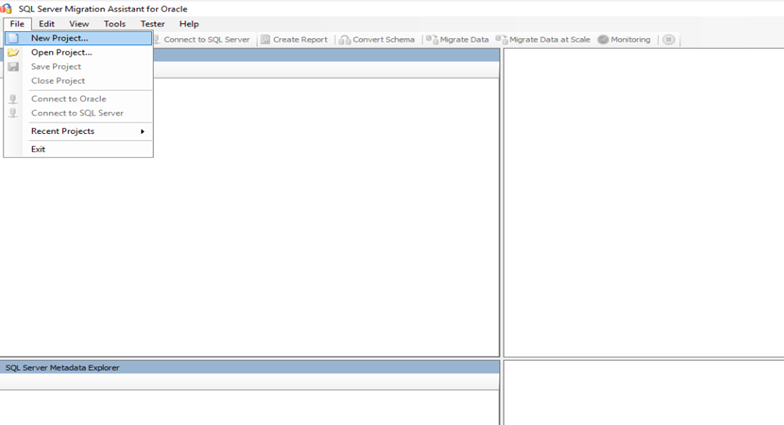784x425 pixels.
Task: Click the Connect to Oracle plug icon in menu
Action: click(x=13, y=99)
